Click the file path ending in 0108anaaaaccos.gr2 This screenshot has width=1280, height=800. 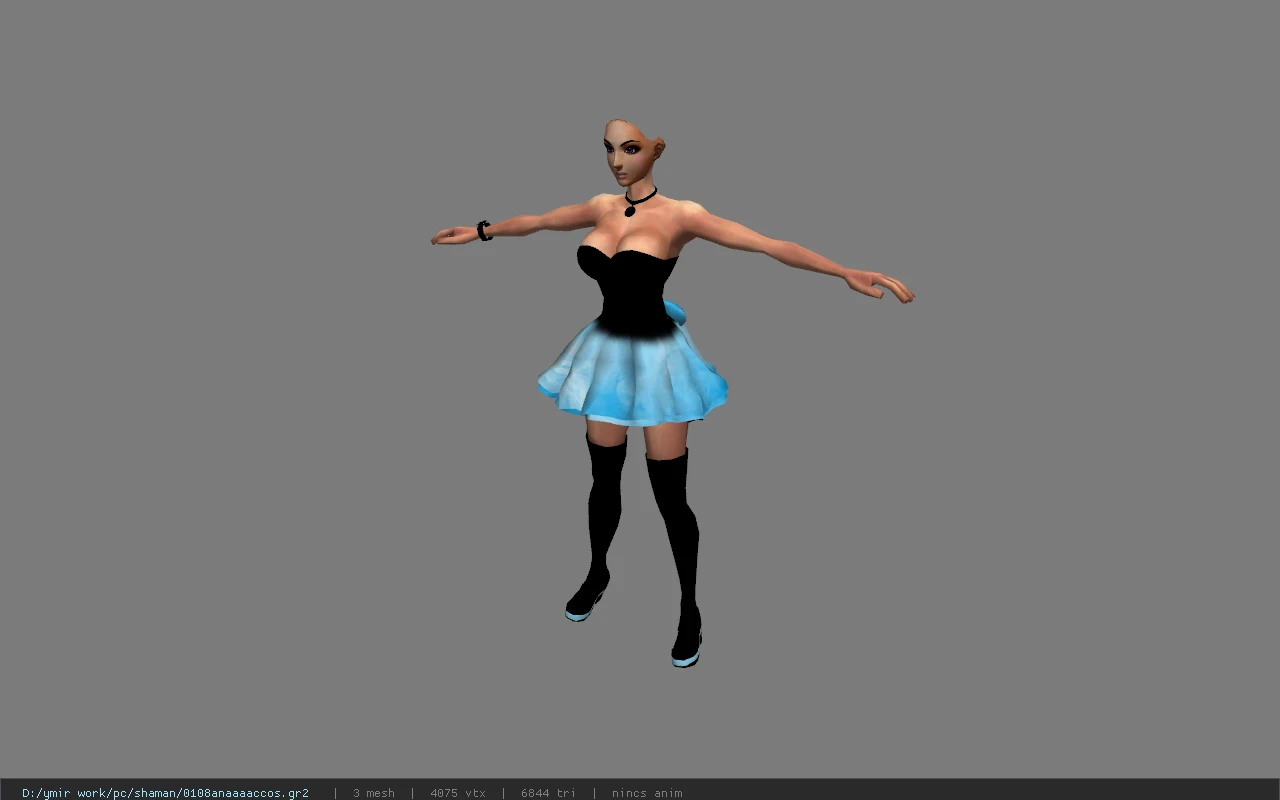(165, 793)
